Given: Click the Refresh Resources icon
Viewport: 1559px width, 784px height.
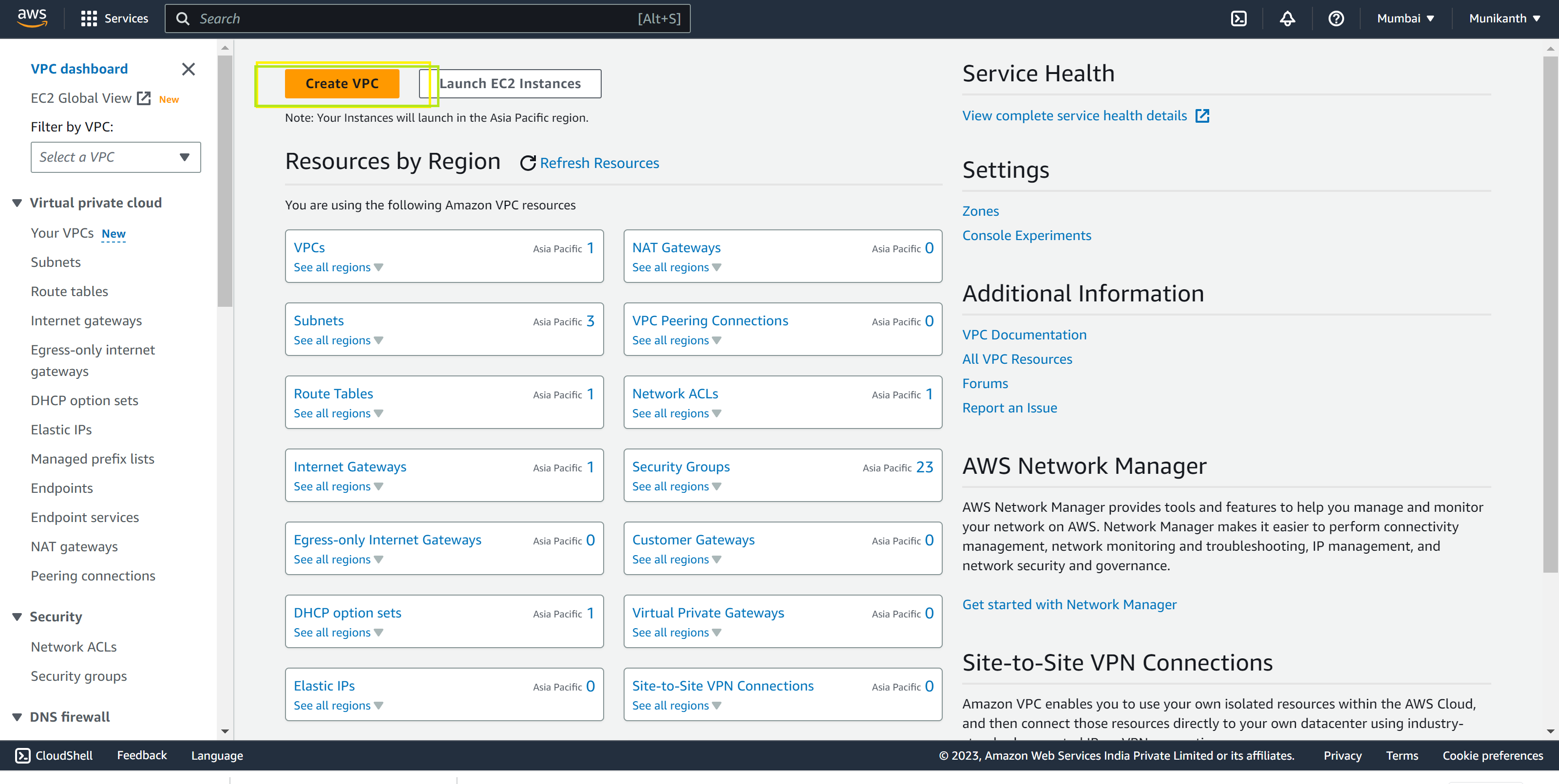Looking at the screenshot, I should [x=528, y=163].
